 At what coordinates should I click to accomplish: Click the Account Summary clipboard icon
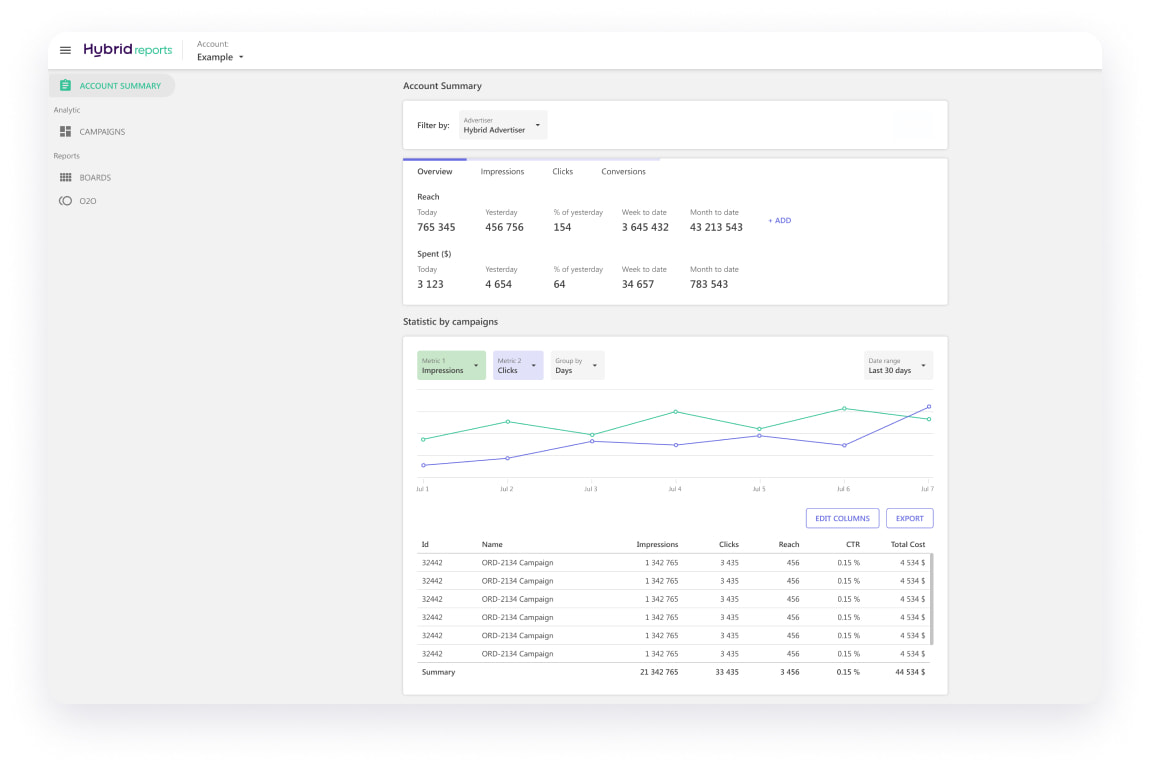tap(65, 86)
